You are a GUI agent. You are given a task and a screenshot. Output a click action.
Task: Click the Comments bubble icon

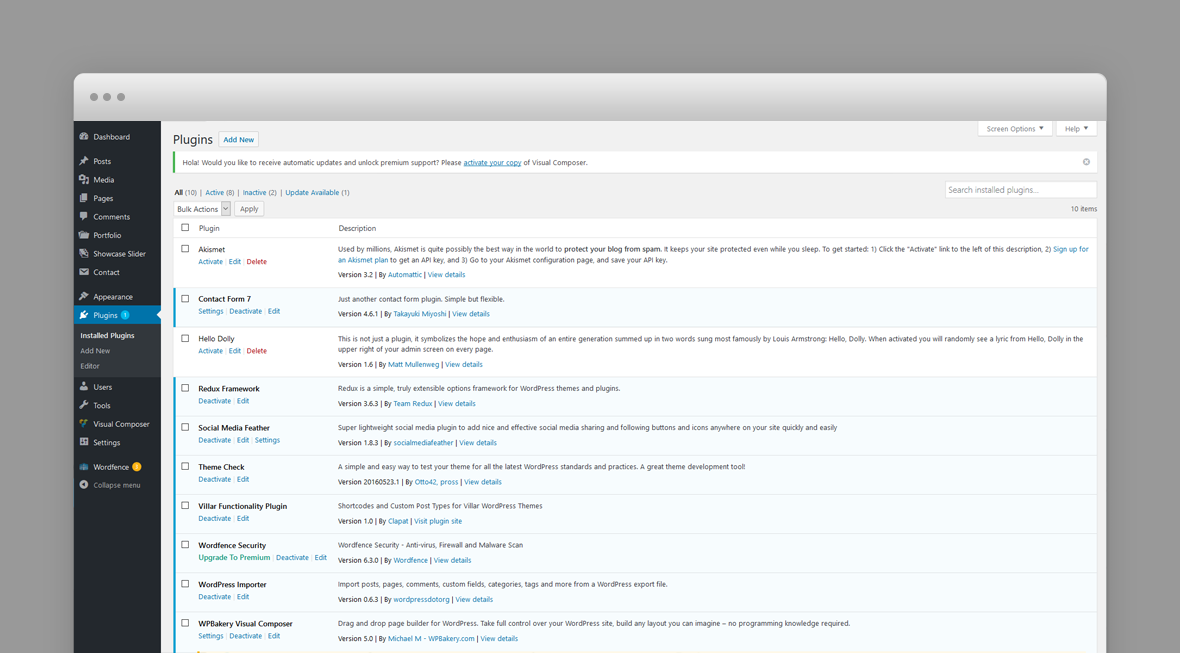pyautogui.click(x=84, y=217)
